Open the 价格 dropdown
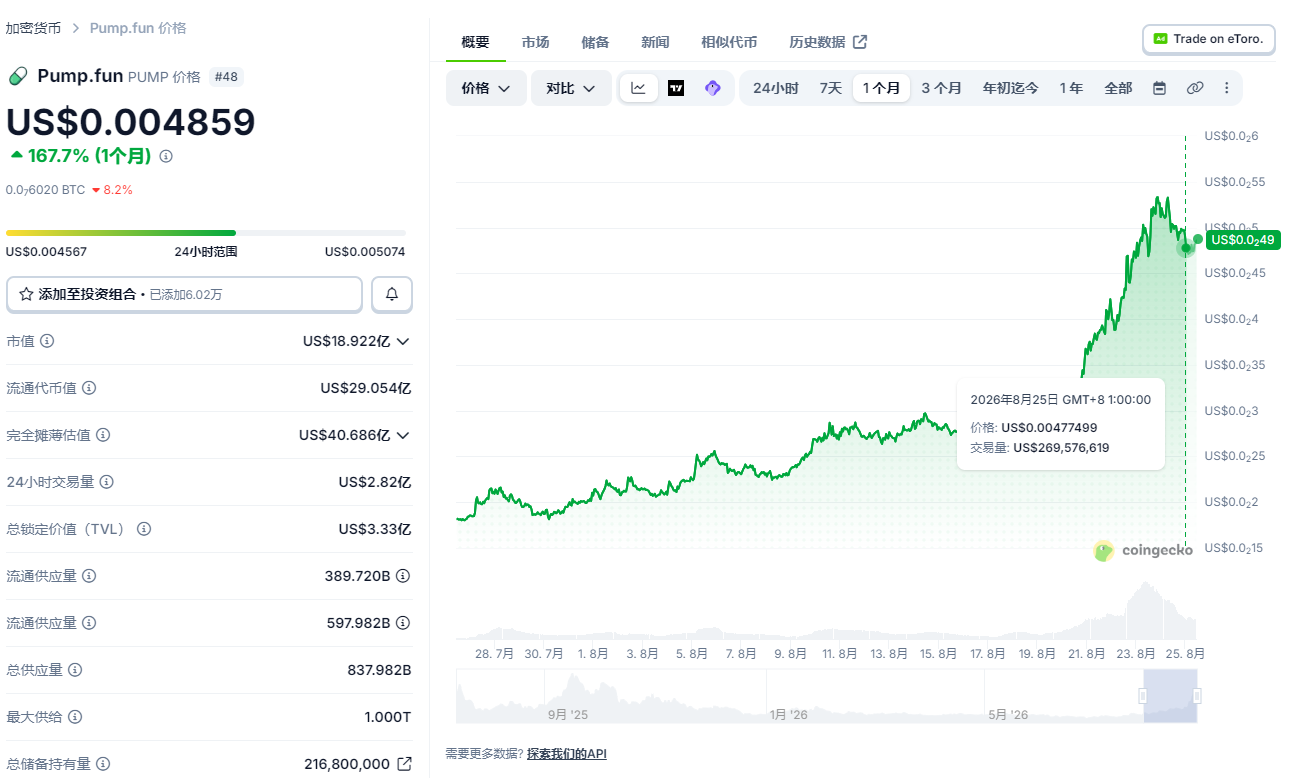The height and width of the screenshot is (778, 1300). pos(486,88)
